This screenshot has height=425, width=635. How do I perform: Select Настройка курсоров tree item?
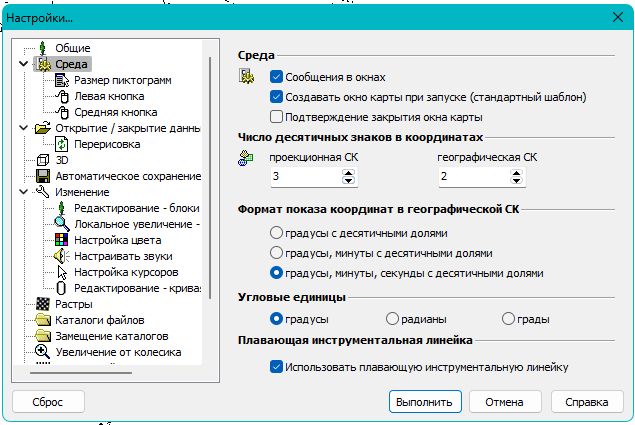tap(126, 272)
